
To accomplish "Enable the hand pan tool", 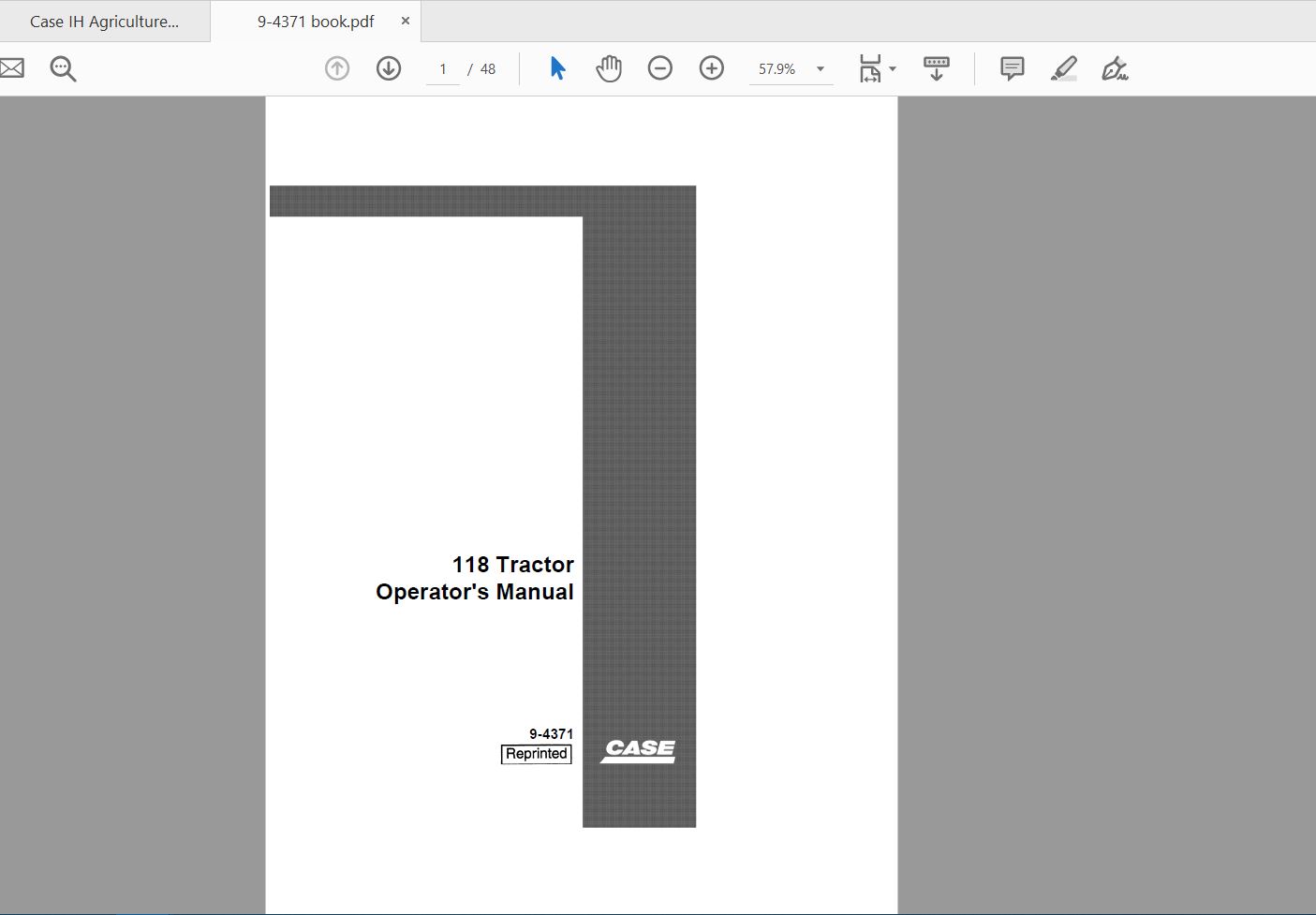I will pyautogui.click(x=609, y=68).
